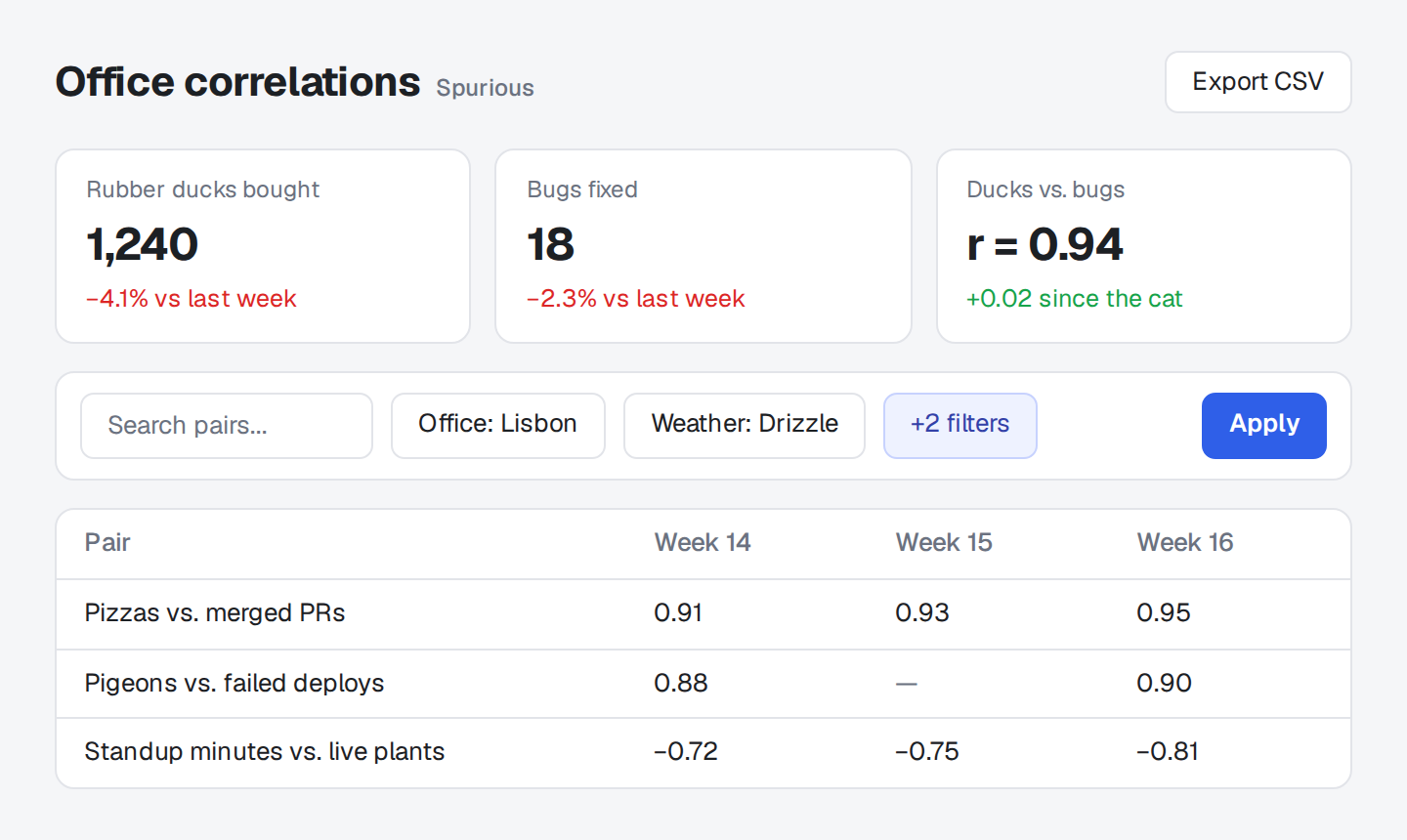Click the 18 bugs fixed value
The height and width of the screenshot is (840, 1407).
[x=550, y=244]
